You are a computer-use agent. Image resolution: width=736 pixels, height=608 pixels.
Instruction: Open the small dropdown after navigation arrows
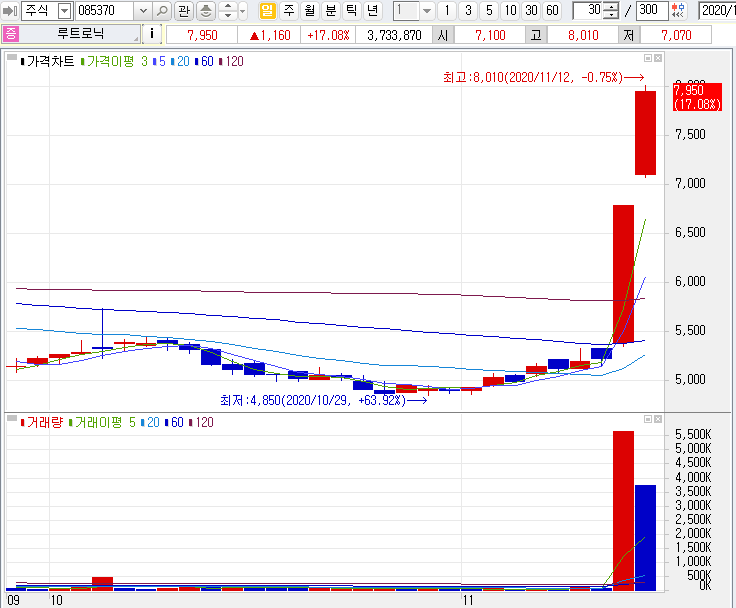coord(243,11)
